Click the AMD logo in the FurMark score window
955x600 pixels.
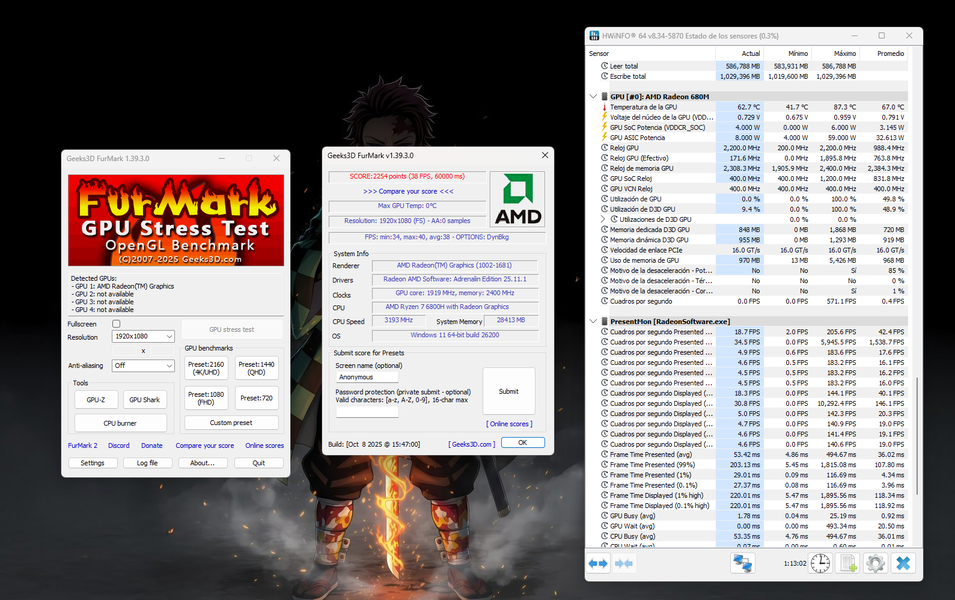click(518, 199)
